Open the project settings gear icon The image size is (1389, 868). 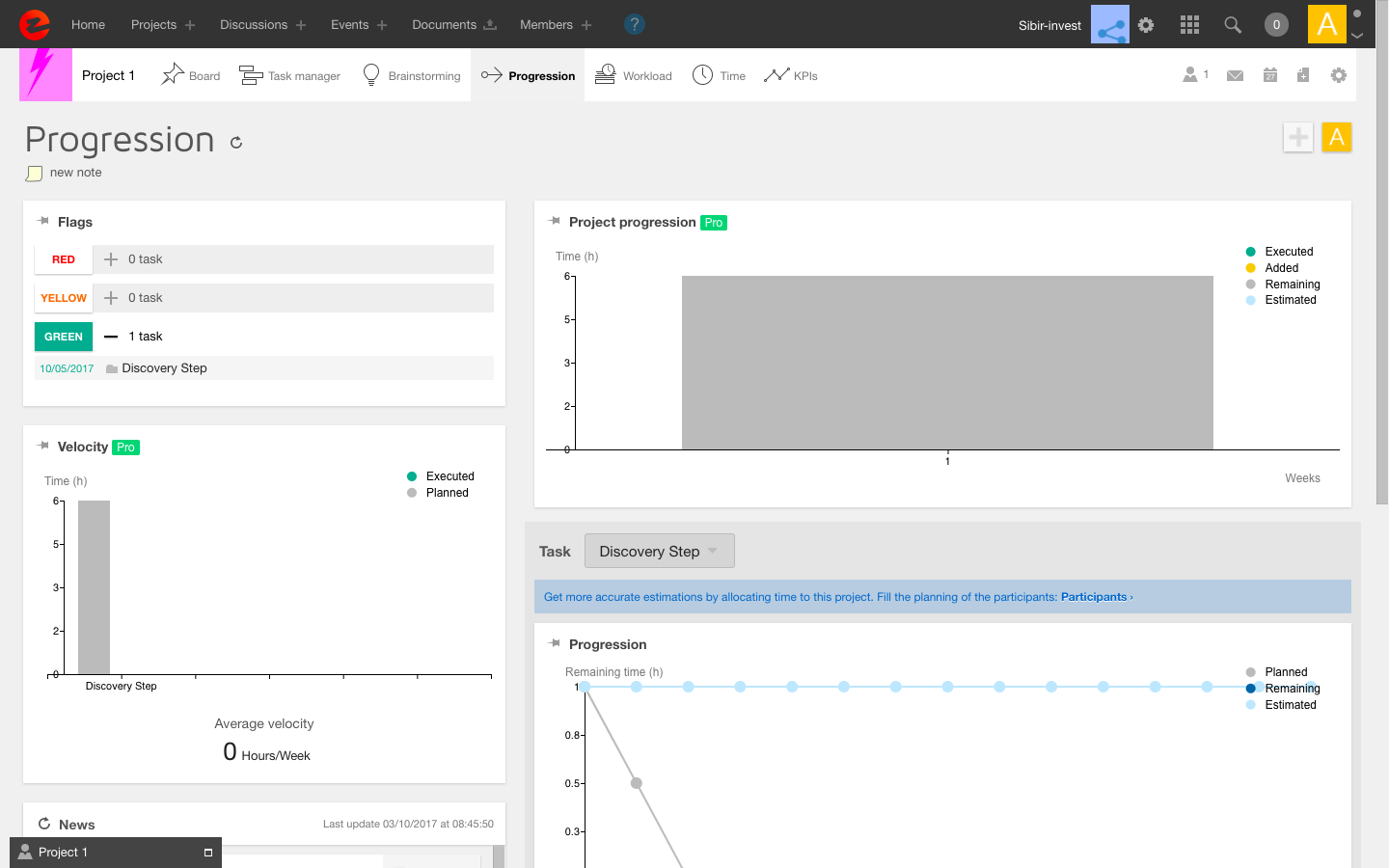click(1339, 75)
